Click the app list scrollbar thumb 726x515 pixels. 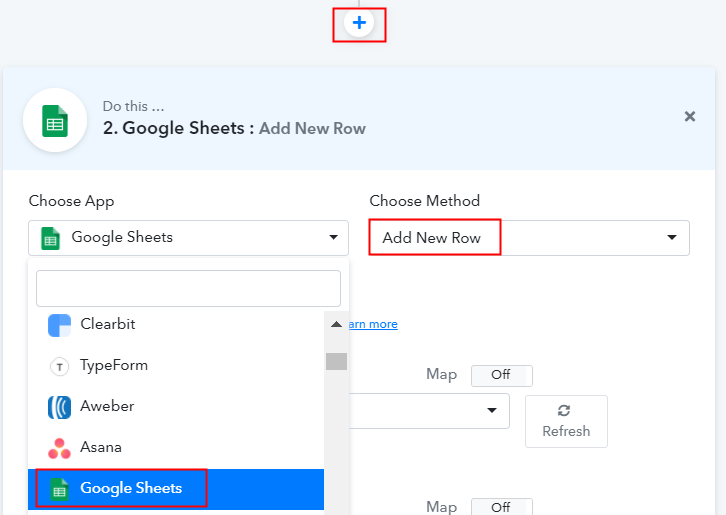(336, 361)
